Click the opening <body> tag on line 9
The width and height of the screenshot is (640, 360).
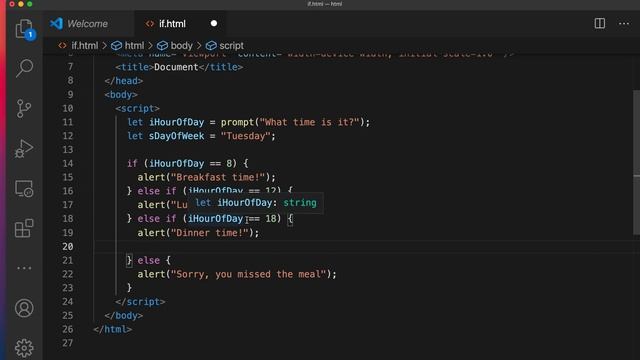121,95
